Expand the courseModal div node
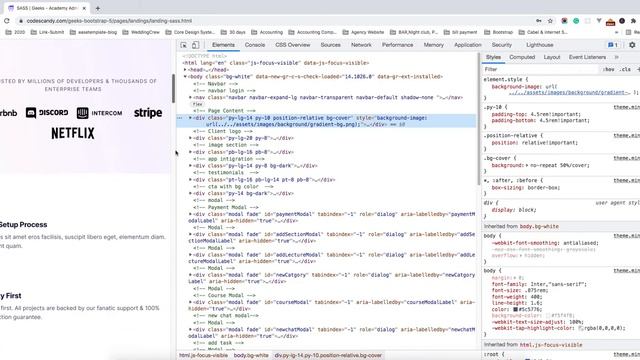Viewport: 640px width, 360px height. 191,302
